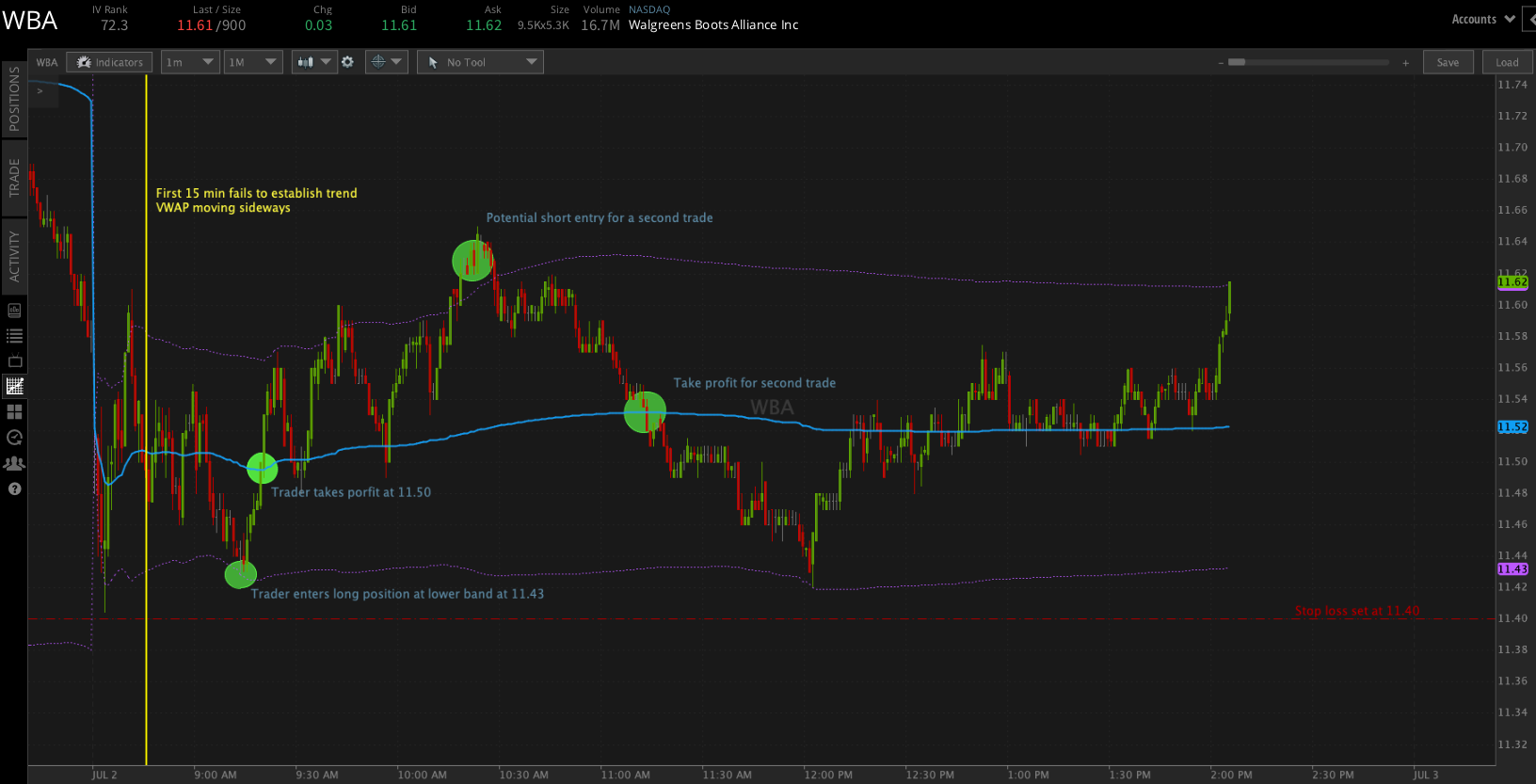The image size is (1536, 784).
Task: Open the 1m candle interval dropdown
Action: 190,62
